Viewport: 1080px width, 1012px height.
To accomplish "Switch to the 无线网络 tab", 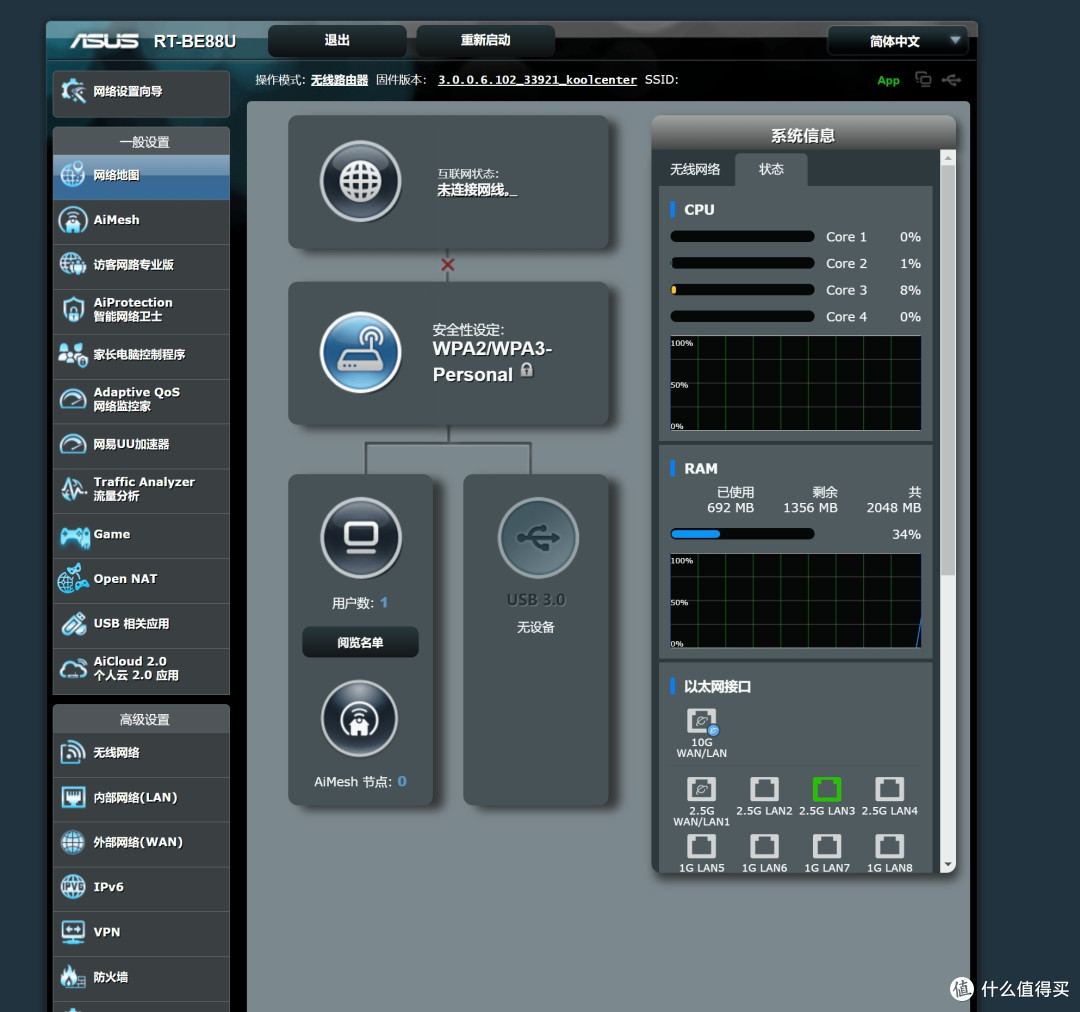I will (694, 170).
